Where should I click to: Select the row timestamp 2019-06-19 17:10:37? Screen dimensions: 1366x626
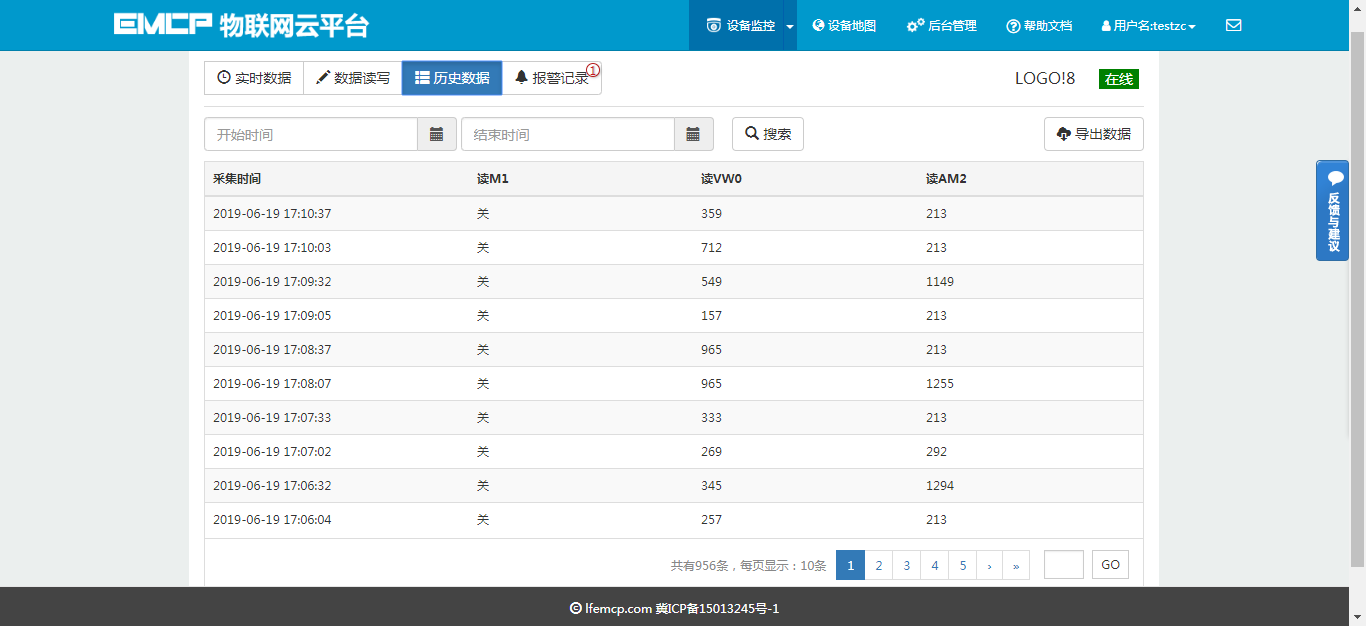[272, 214]
